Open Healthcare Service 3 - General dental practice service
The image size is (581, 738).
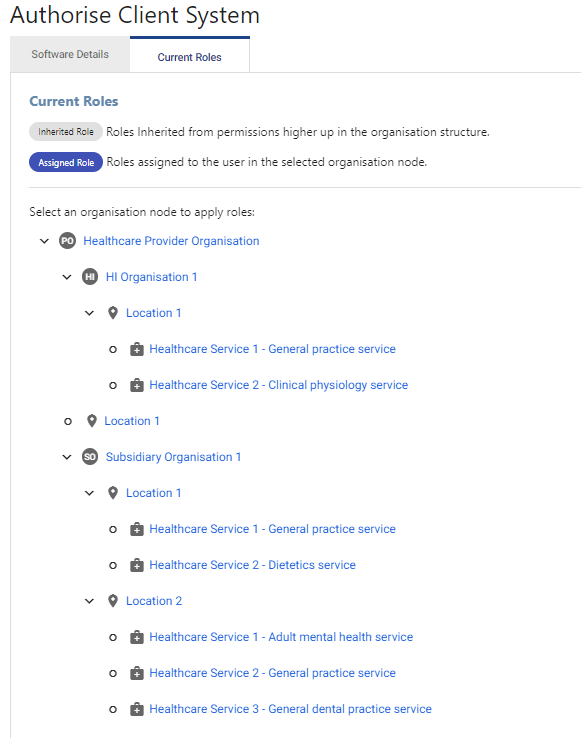pos(290,709)
